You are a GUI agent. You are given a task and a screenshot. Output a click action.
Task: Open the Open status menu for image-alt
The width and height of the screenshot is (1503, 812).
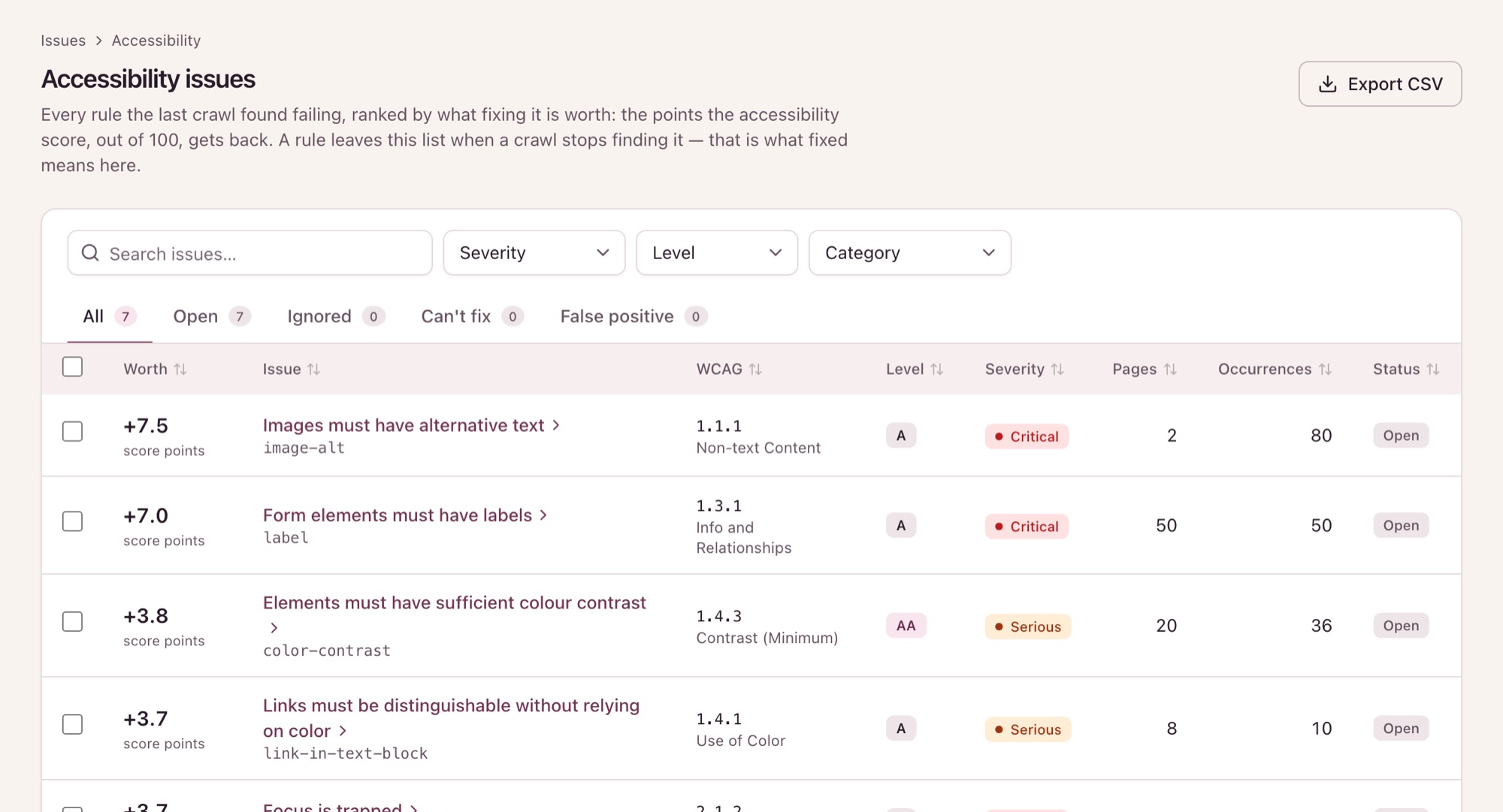point(1401,436)
